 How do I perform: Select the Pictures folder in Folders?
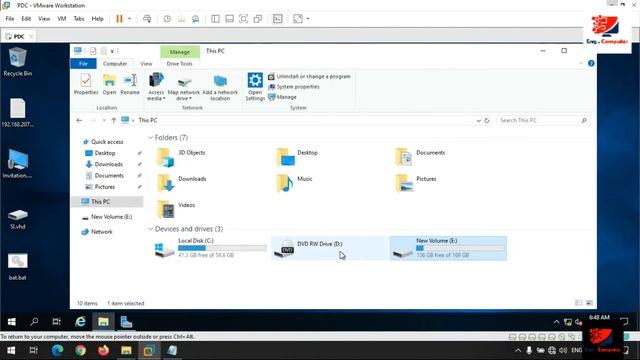click(416, 183)
